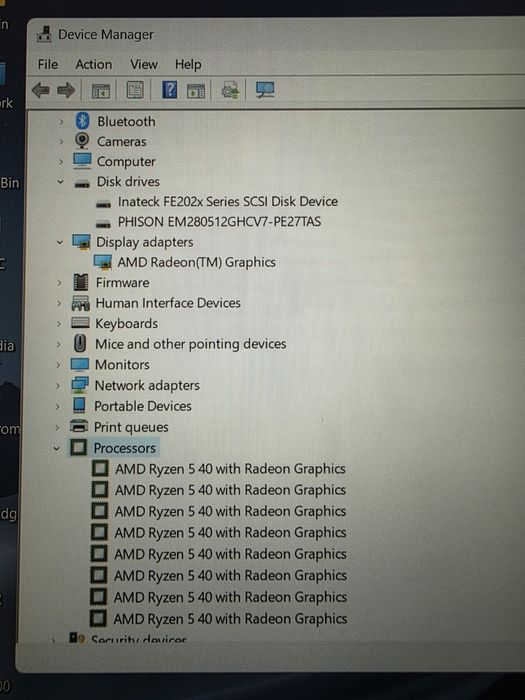
Task: Expand the Cameras node arrow
Action: click(x=61, y=142)
